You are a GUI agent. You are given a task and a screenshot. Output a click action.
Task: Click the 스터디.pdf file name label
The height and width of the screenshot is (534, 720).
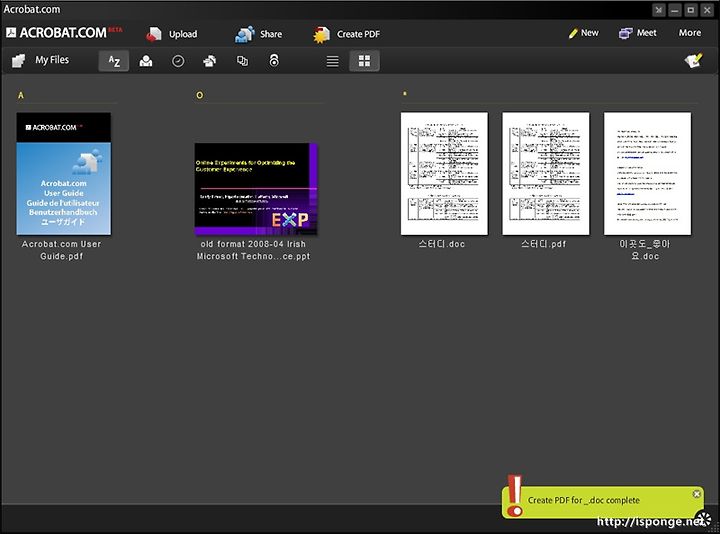(544, 244)
